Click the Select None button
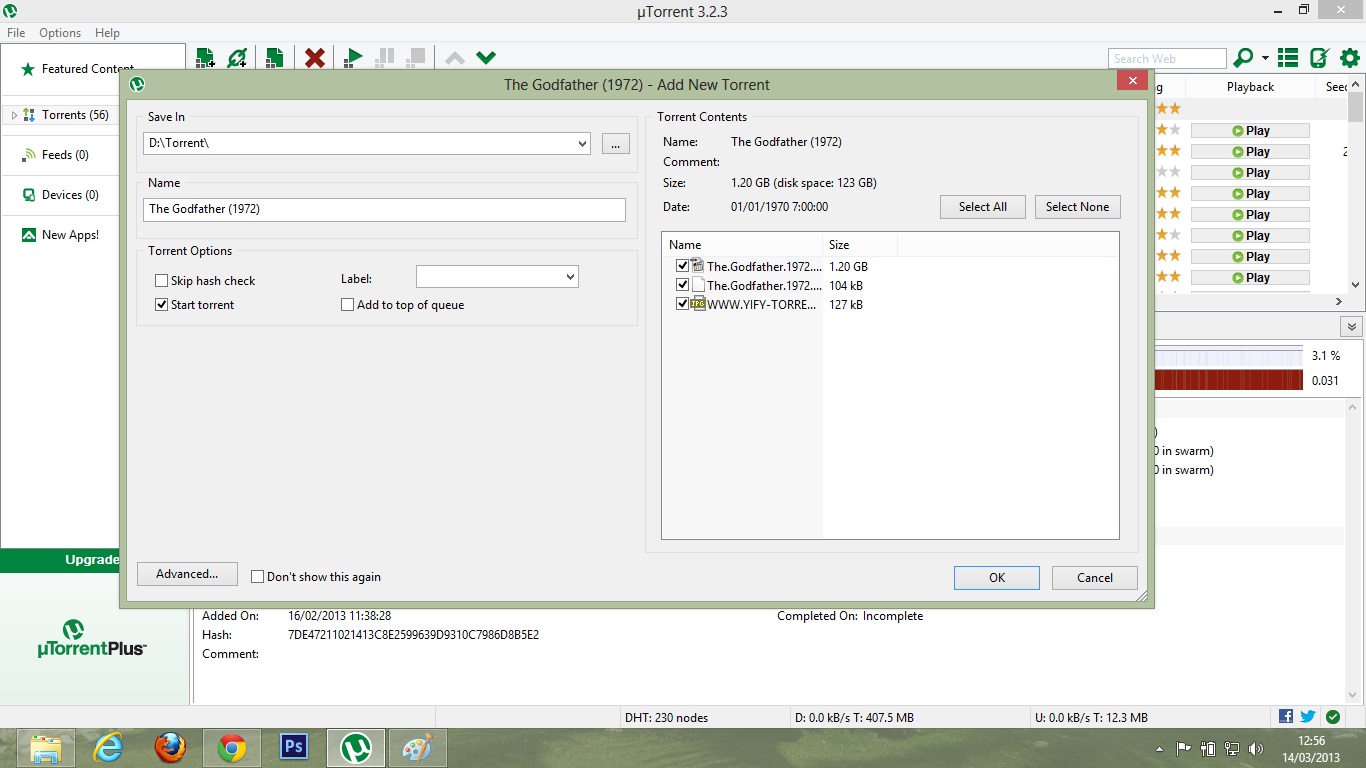The image size is (1366, 768). click(x=1077, y=207)
